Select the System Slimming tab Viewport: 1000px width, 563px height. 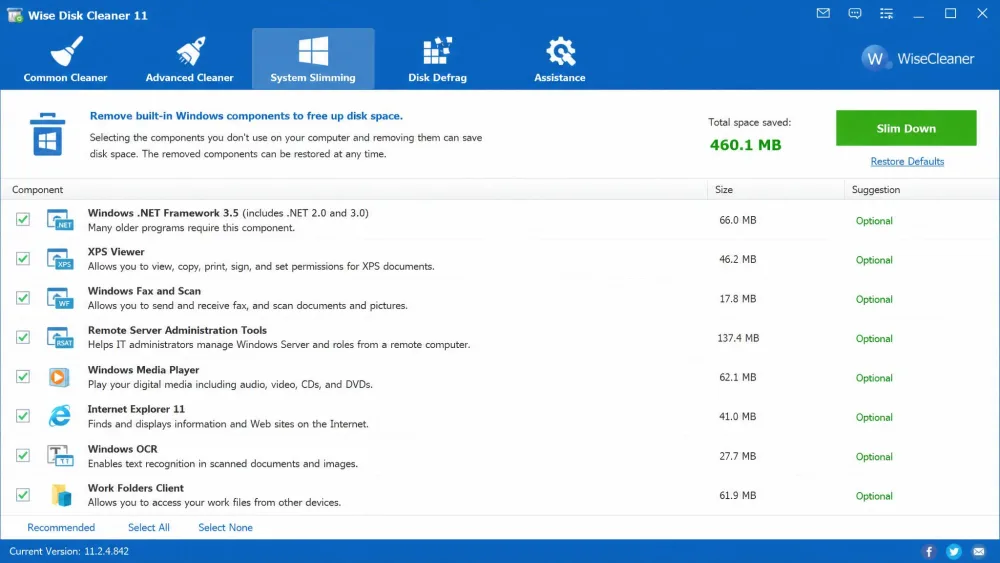coord(313,59)
